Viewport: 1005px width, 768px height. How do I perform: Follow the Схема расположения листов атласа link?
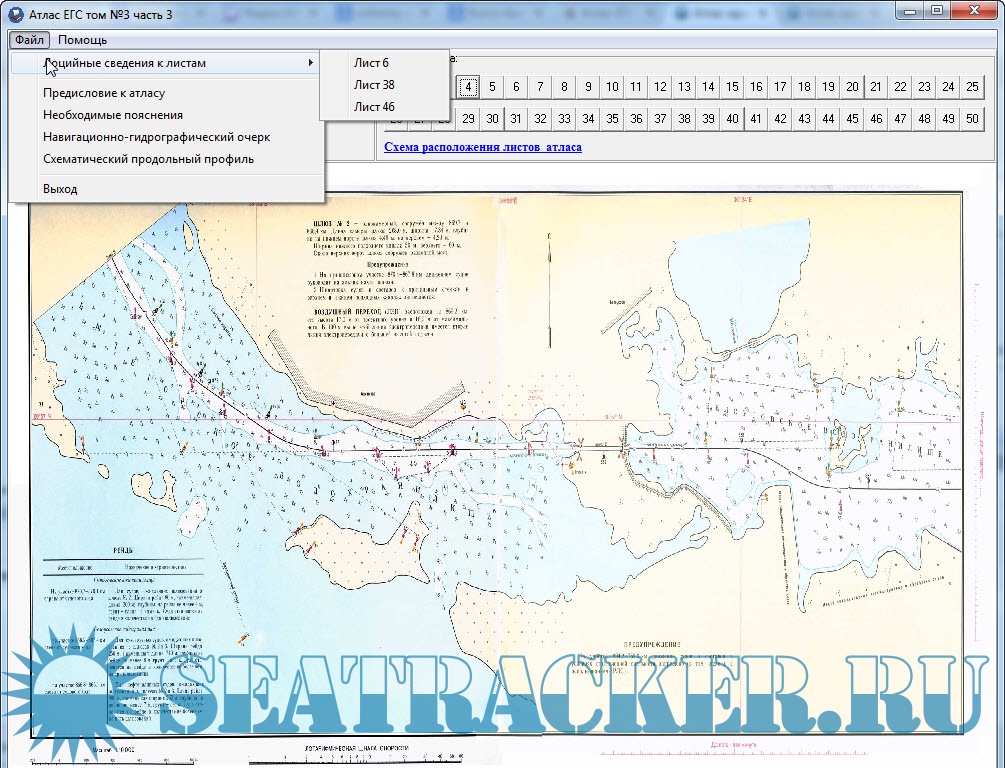[483, 147]
